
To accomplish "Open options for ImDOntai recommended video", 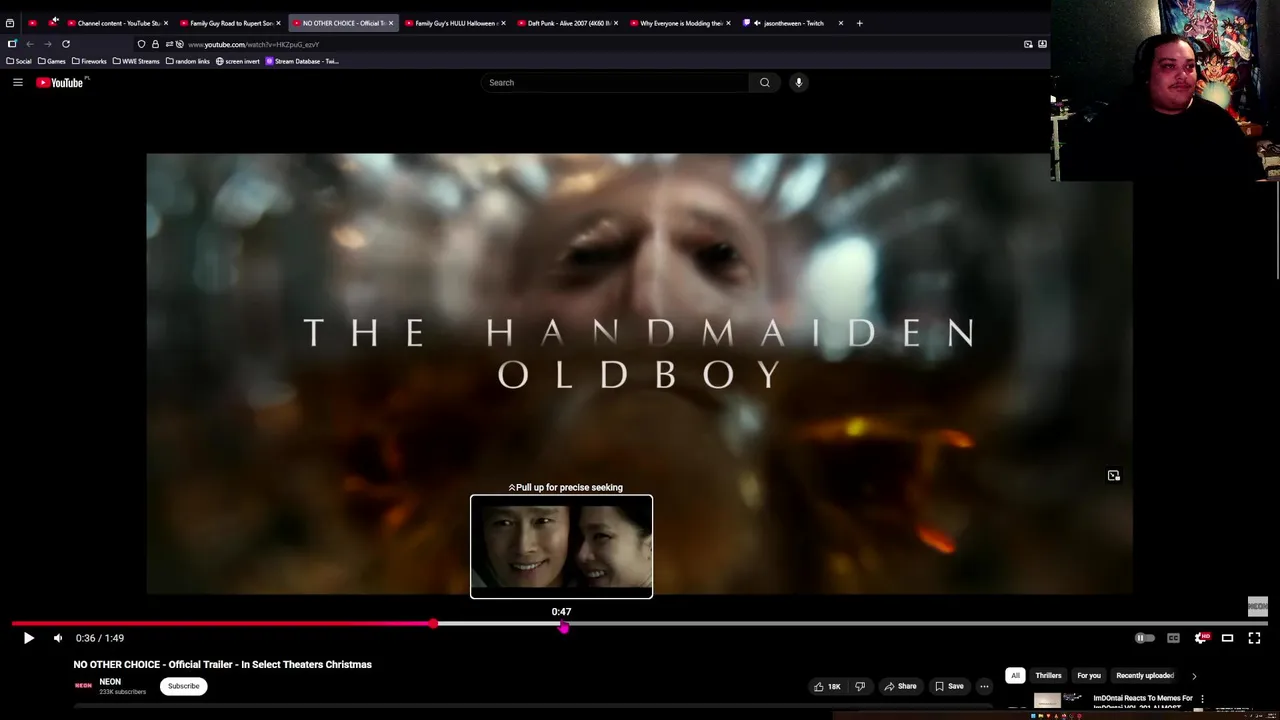I will tap(1202, 699).
